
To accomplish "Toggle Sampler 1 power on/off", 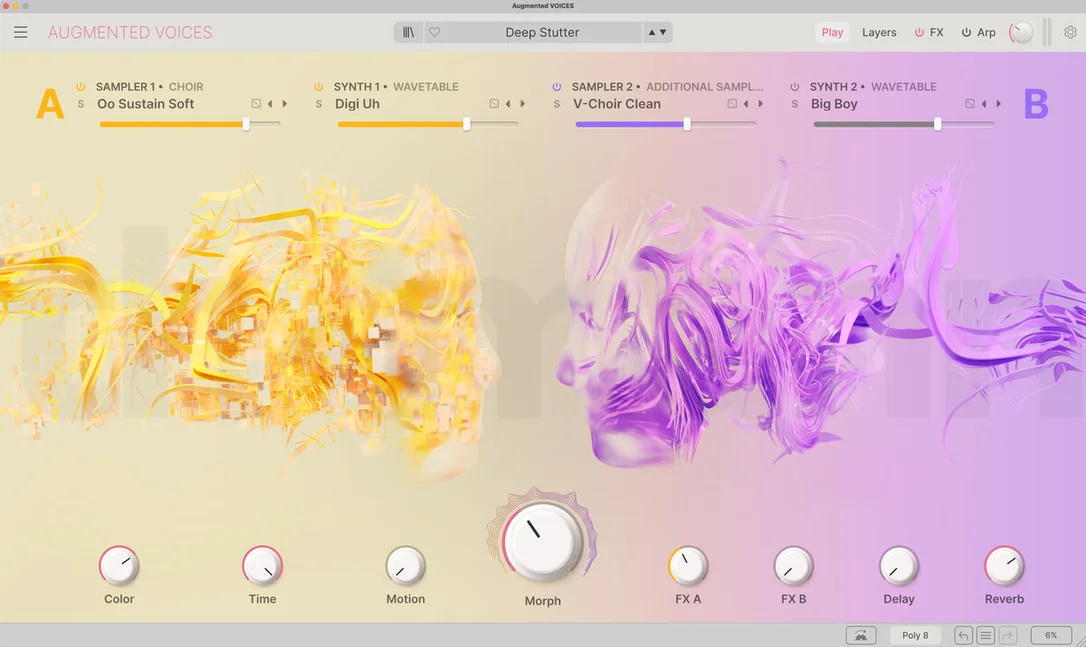I will tap(81, 87).
